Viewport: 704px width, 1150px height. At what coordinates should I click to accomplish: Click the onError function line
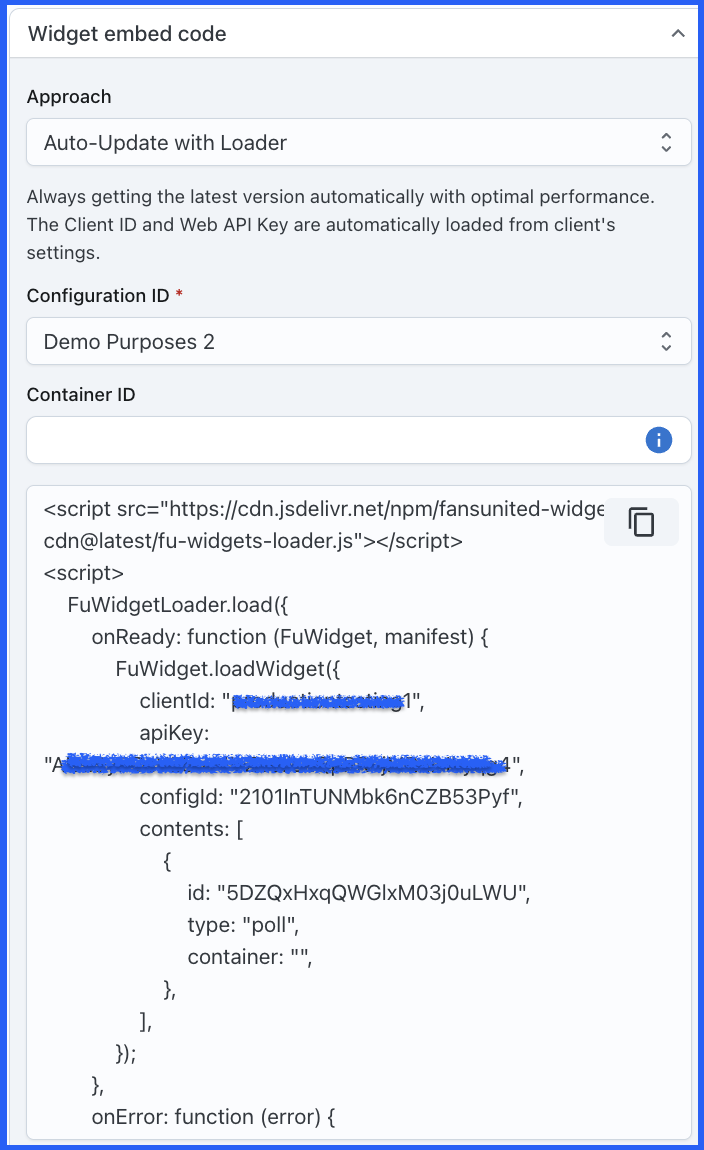tap(212, 1116)
